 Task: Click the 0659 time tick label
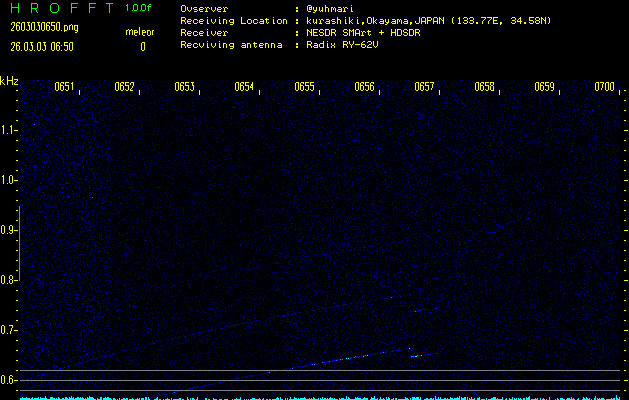[x=544, y=87]
